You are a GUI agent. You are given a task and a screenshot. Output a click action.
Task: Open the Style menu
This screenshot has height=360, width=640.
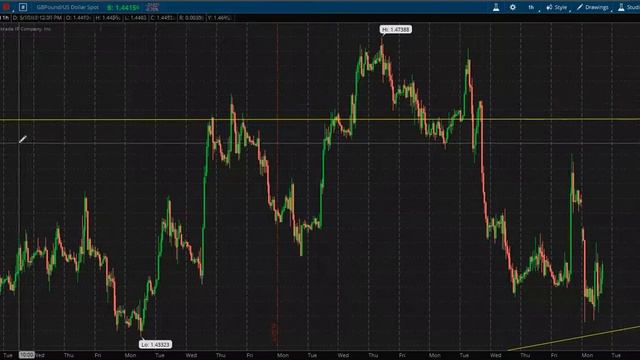(x=557, y=7)
